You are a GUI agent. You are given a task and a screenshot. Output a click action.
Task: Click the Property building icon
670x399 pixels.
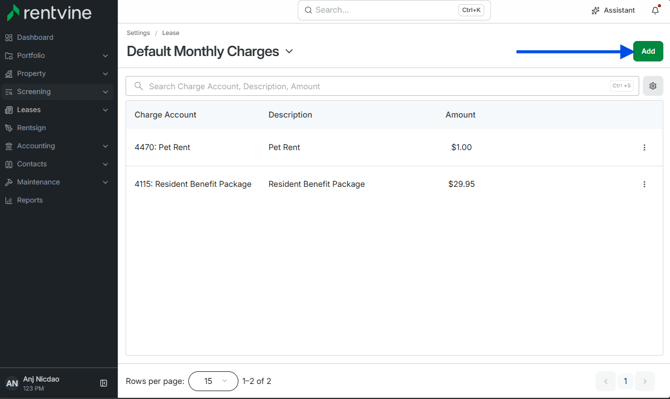coord(9,74)
